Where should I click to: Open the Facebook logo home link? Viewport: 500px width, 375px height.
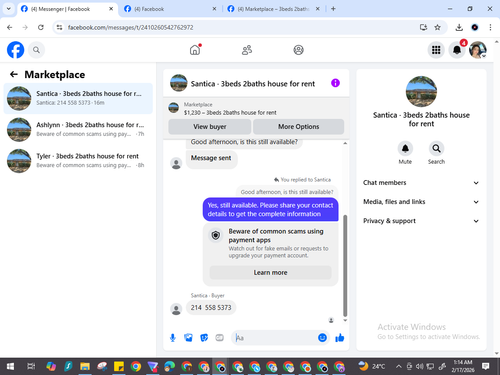tap(15, 50)
